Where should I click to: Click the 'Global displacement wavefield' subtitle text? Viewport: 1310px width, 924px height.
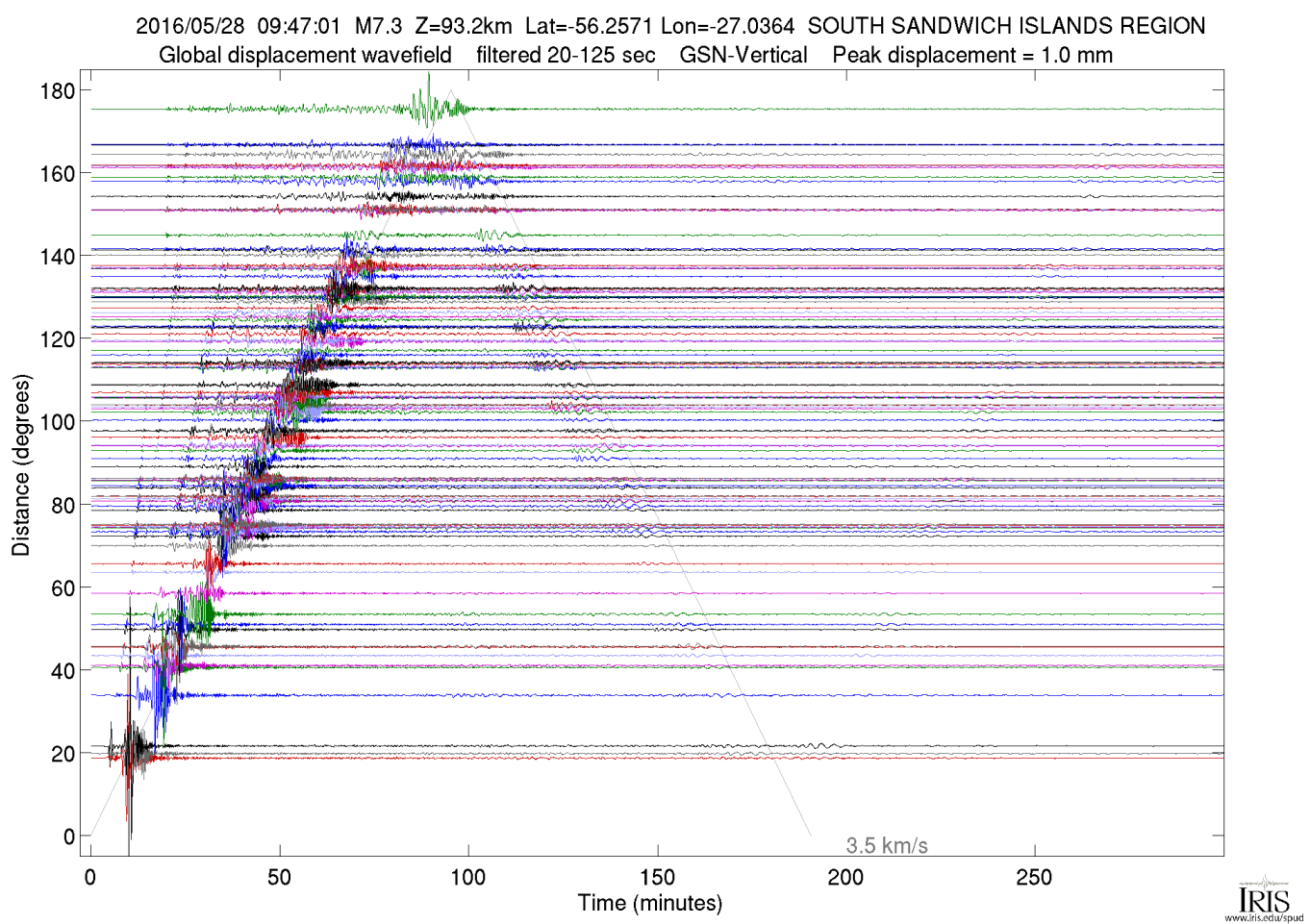[x=305, y=55]
